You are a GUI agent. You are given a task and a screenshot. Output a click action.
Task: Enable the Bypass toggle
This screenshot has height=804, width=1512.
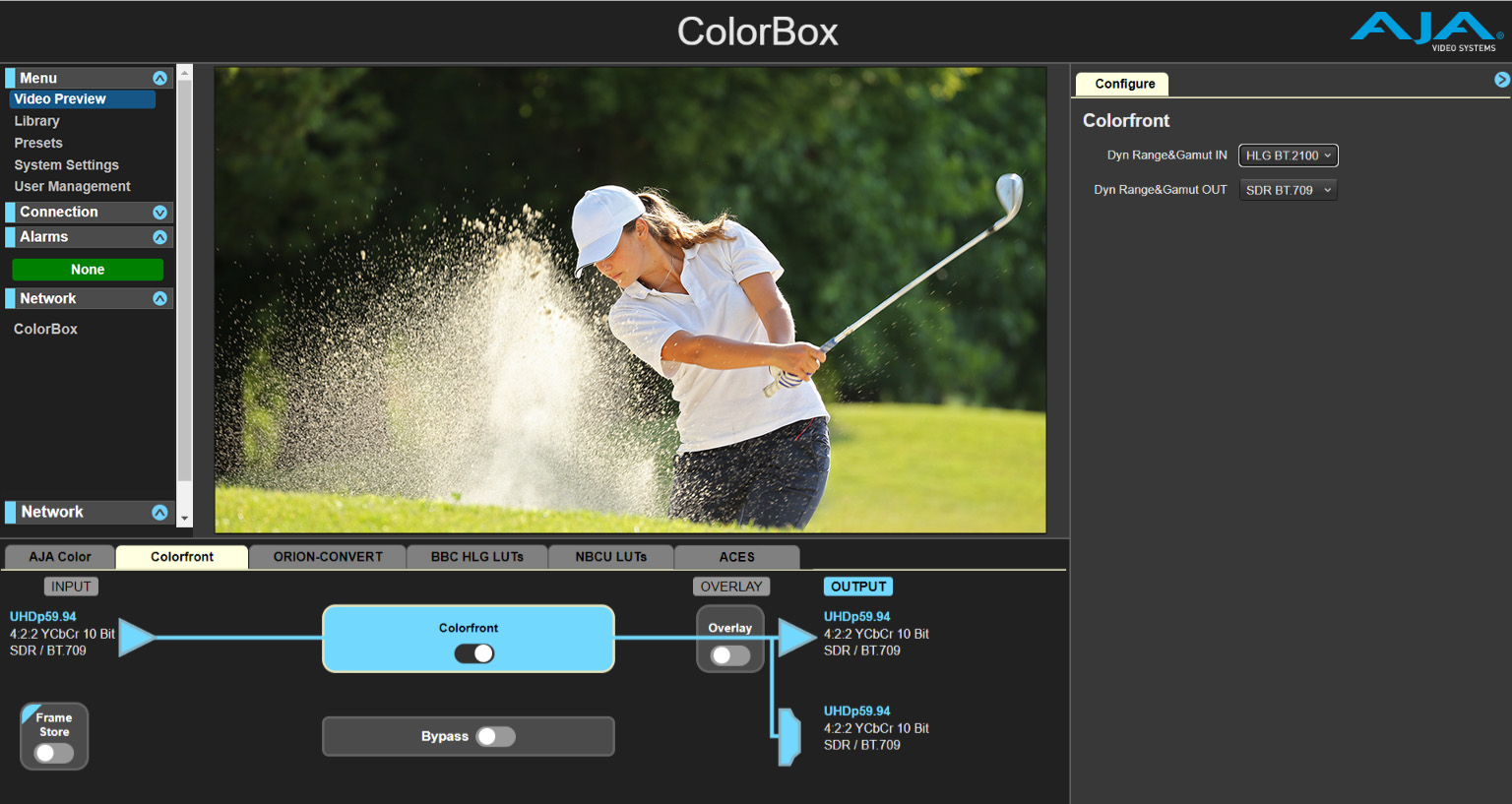pyautogui.click(x=495, y=737)
